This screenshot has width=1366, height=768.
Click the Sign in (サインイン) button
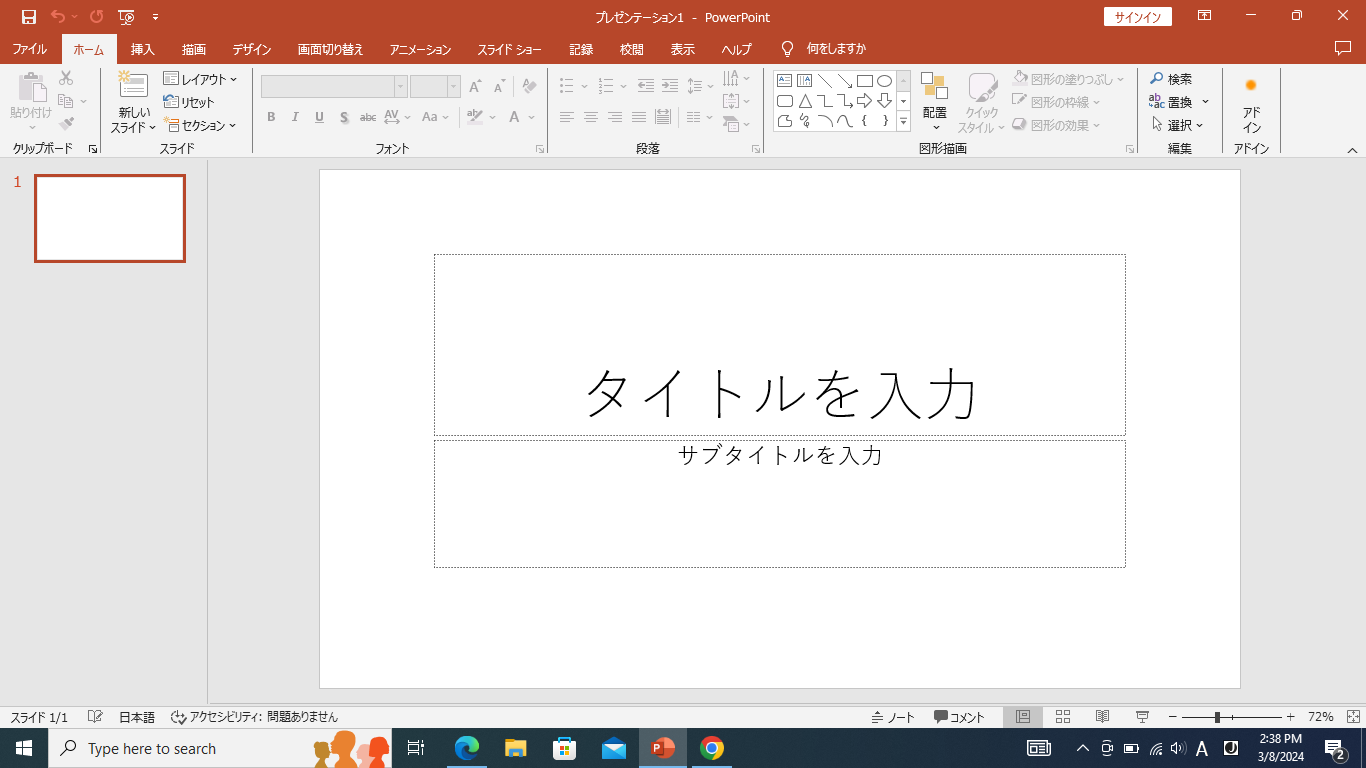click(1138, 17)
